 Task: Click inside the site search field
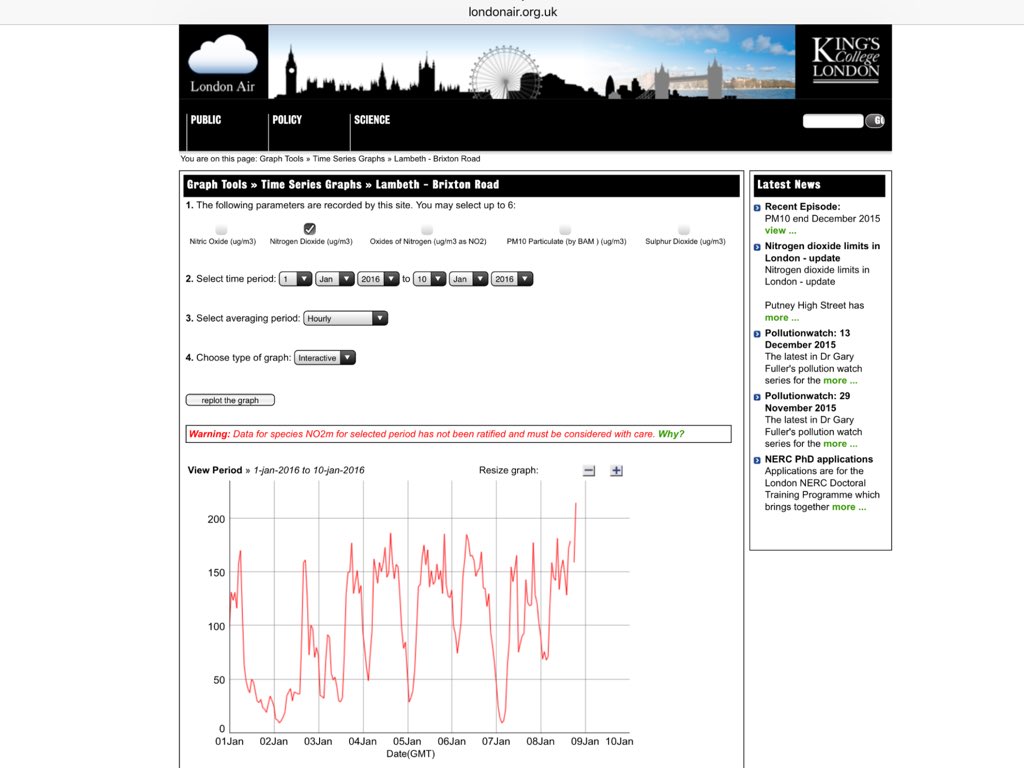833,120
